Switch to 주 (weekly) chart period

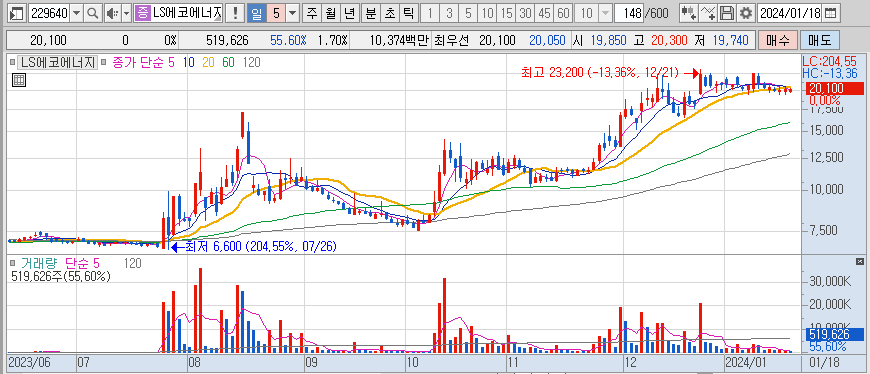tap(312, 13)
